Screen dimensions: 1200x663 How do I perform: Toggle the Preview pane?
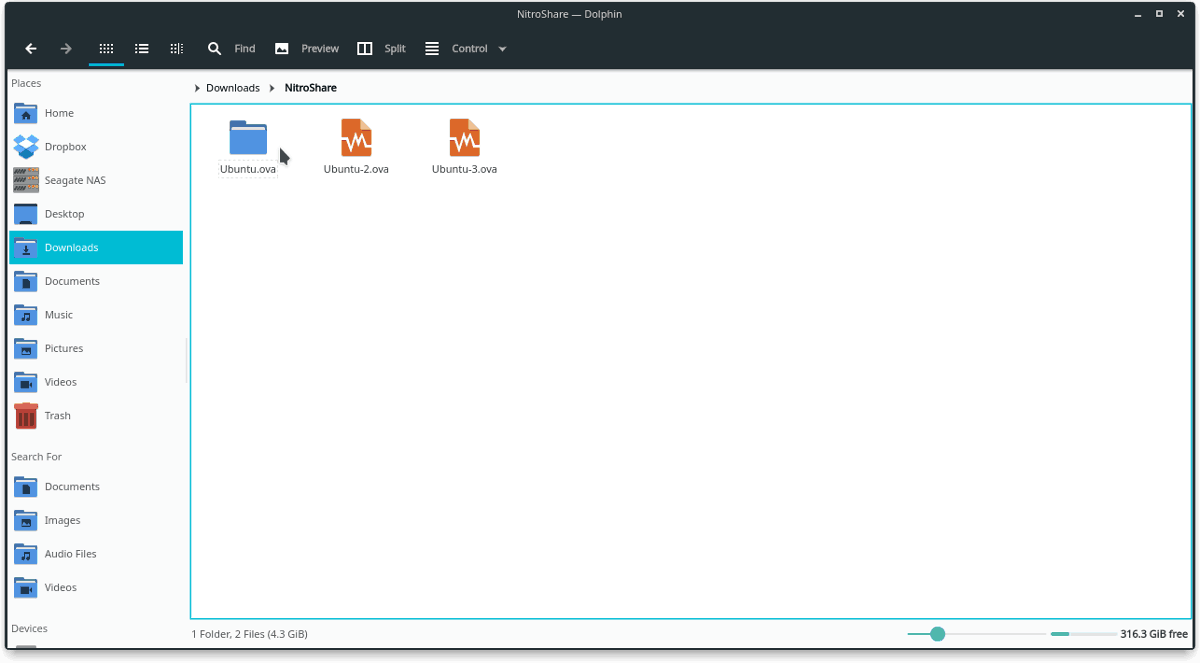(x=306, y=48)
